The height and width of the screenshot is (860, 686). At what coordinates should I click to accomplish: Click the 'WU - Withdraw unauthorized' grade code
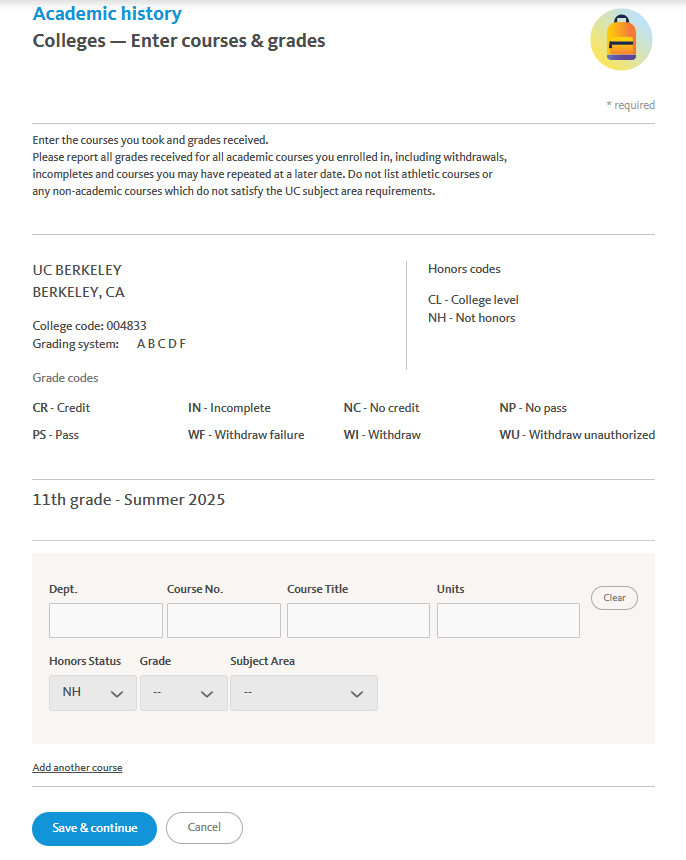tap(577, 435)
